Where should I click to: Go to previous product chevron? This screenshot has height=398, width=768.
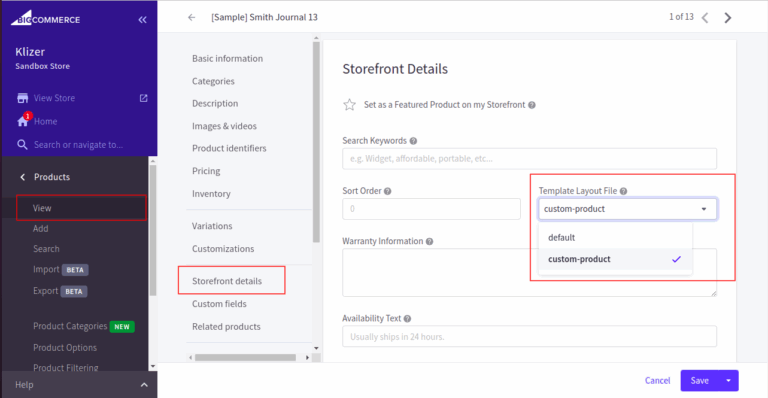(705, 18)
